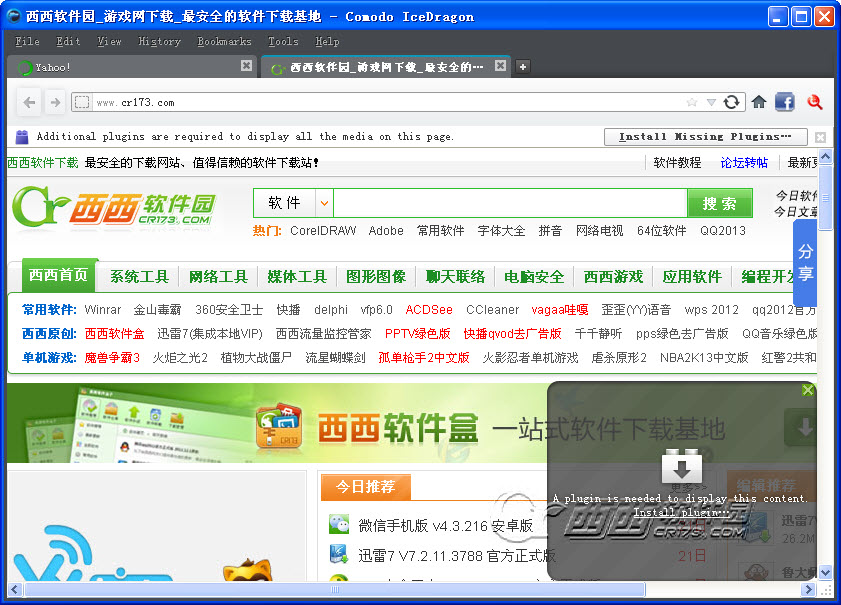Open a new tab with plus button
Screen dimensions: 841x605
(523, 67)
